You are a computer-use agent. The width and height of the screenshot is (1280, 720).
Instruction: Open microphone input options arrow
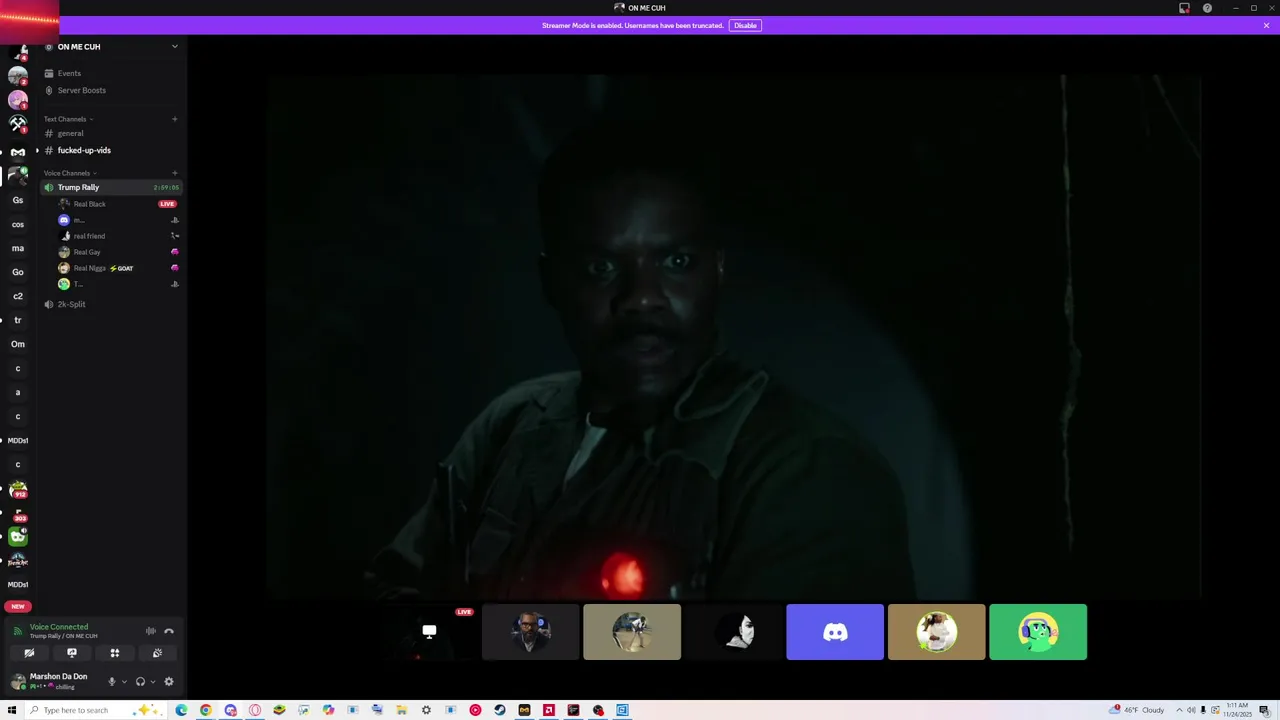pos(124,682)
